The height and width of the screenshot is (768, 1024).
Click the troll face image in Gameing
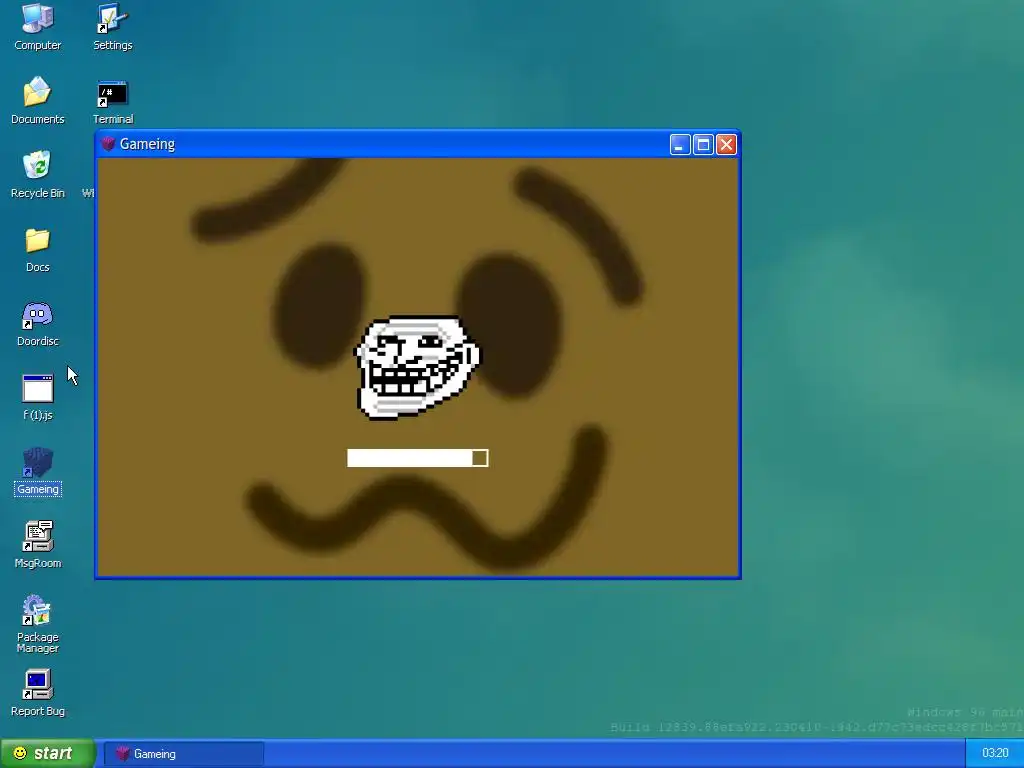(x=417, y=366)
